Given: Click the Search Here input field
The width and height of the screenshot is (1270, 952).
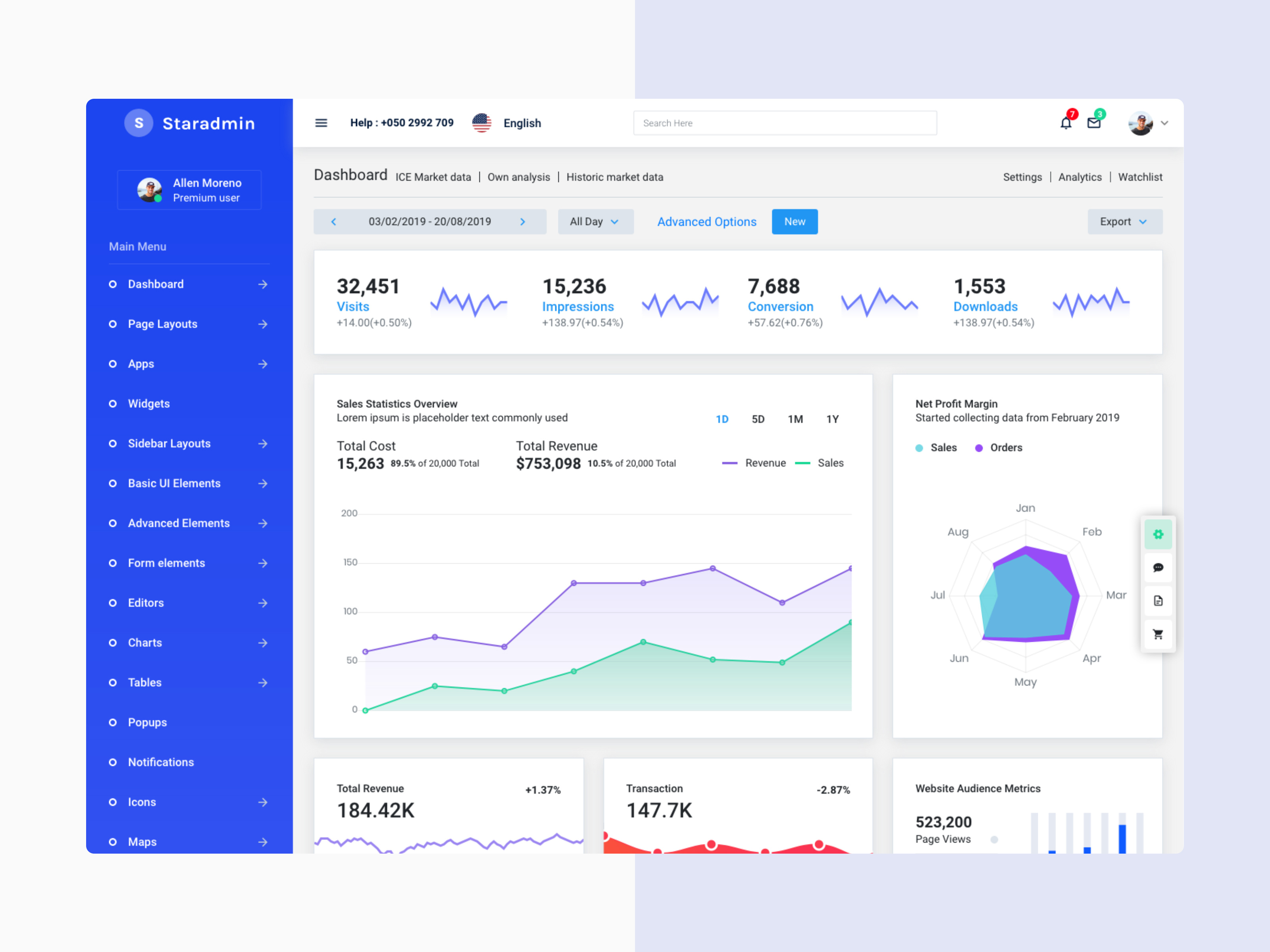Looking at the screenshot, I should [784, 123].
